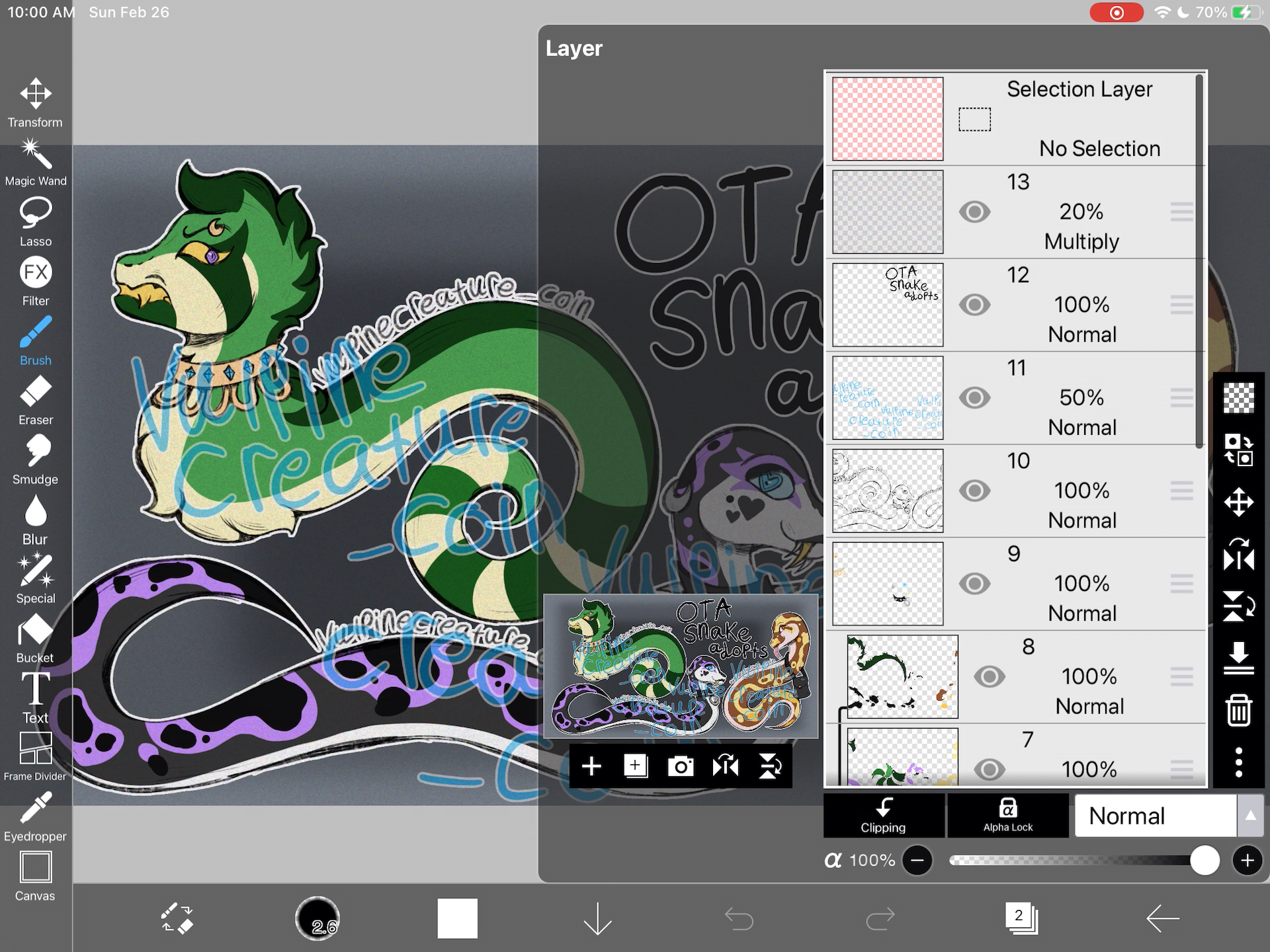Tap the layer swap/duplicate icon in sidebar
Screen dimensions: 1270x952
coord(1239,450)
